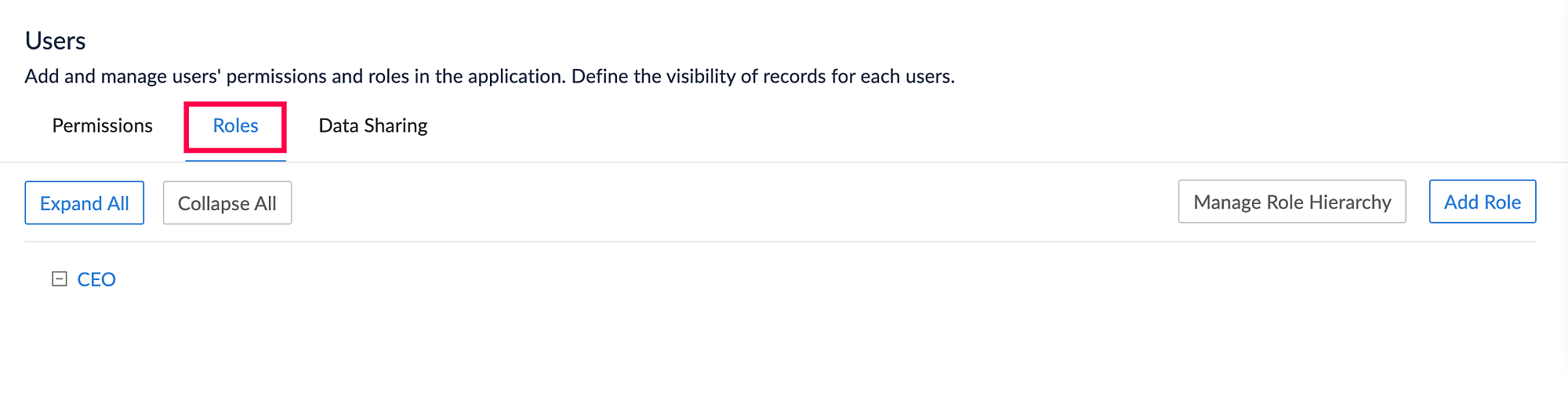Create a new role with Add Role
The height and width of the screenshot is (400, 1568).
[1482, 202]
